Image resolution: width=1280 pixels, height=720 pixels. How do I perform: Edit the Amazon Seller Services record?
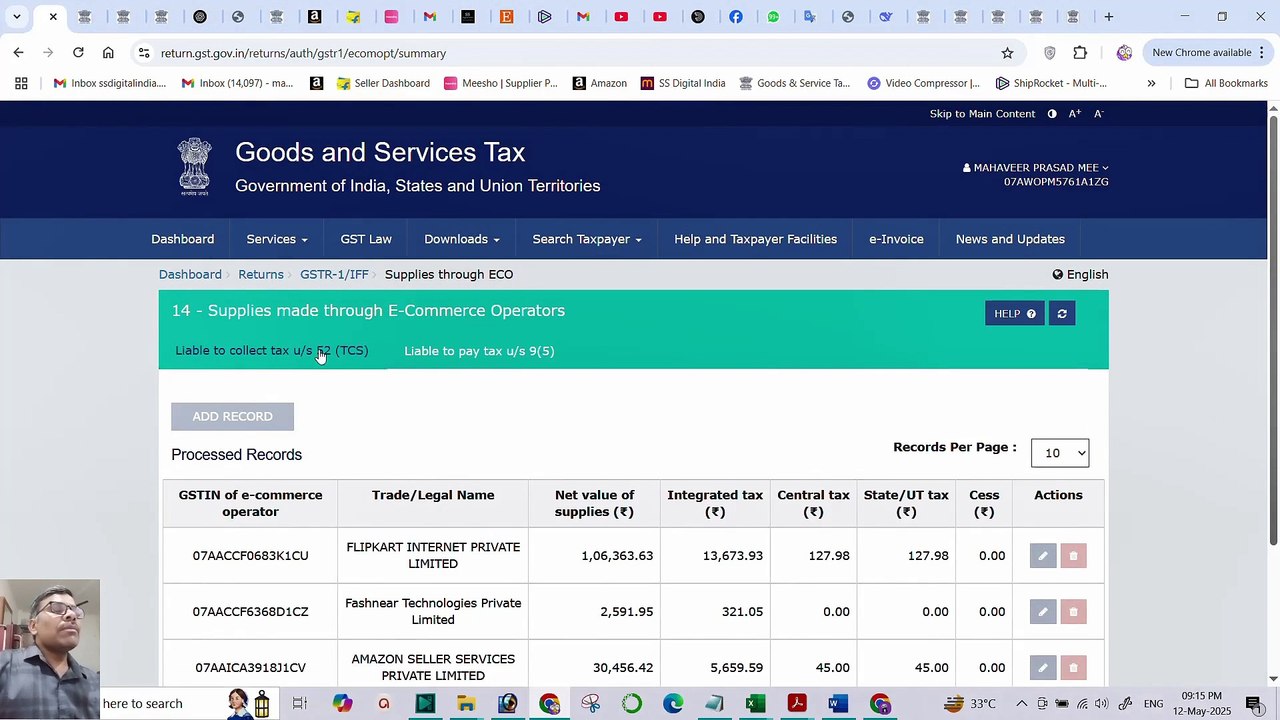1043,668
